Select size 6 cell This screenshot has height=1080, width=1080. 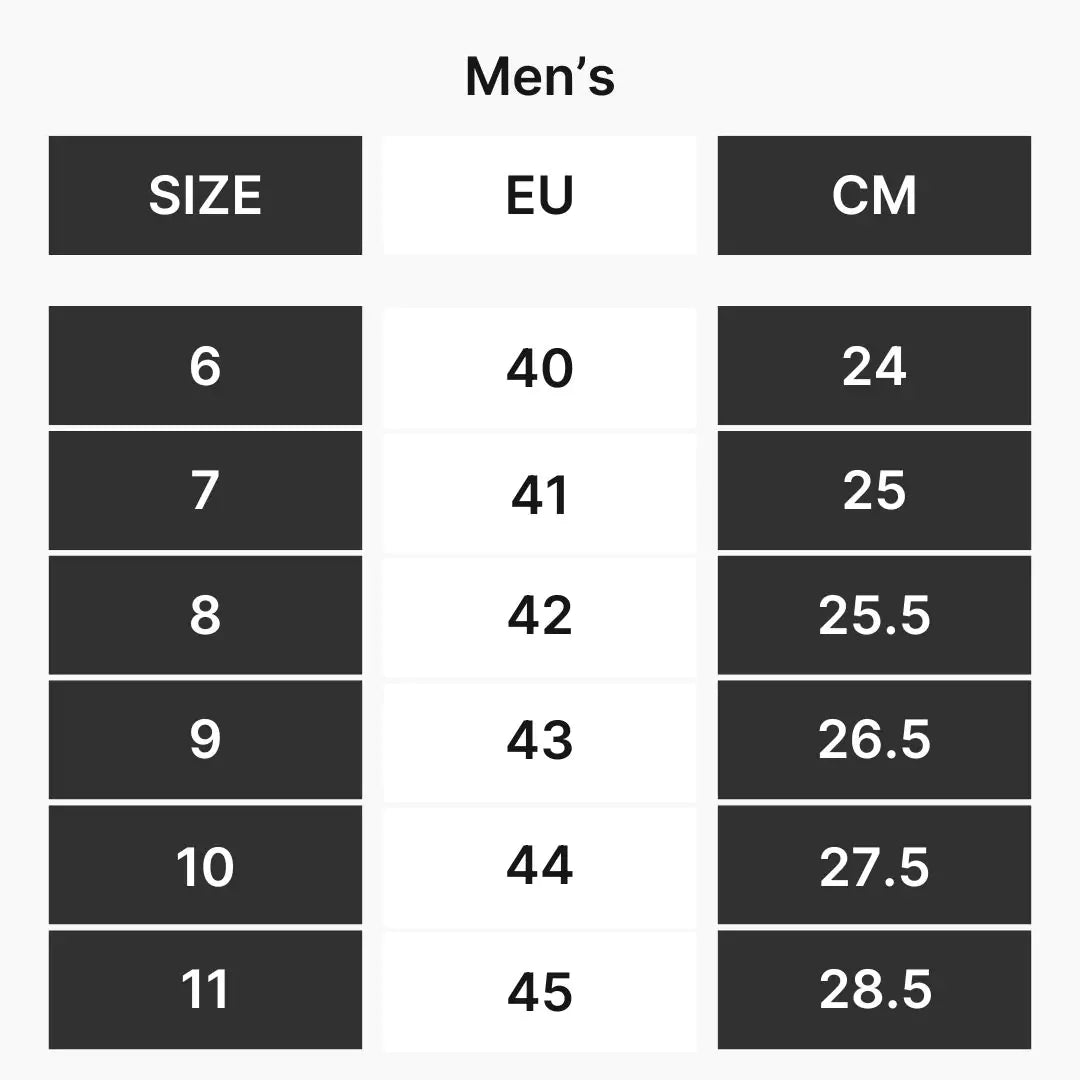tap(205, 366)
